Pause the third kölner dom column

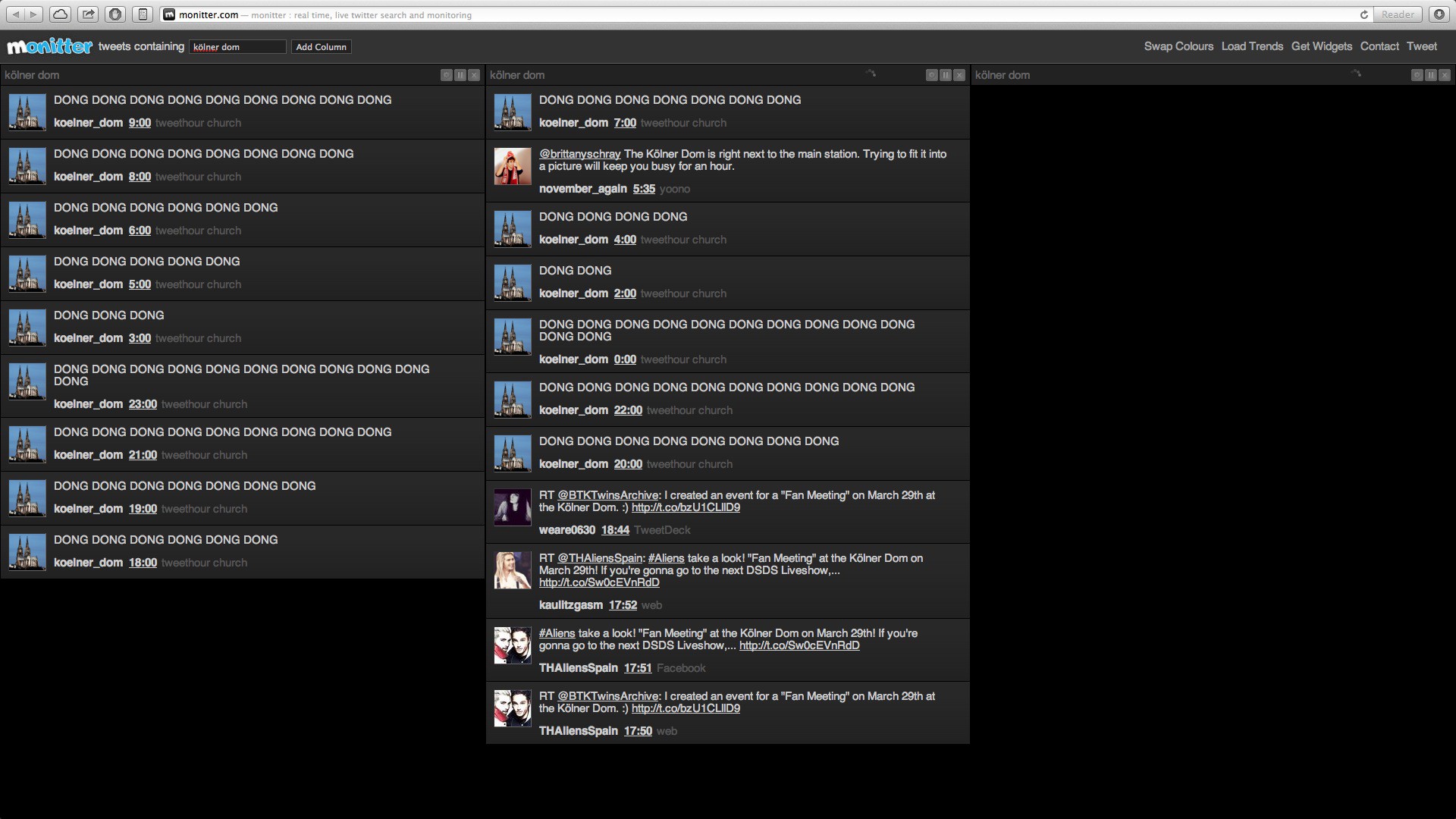click(1431, 75)
